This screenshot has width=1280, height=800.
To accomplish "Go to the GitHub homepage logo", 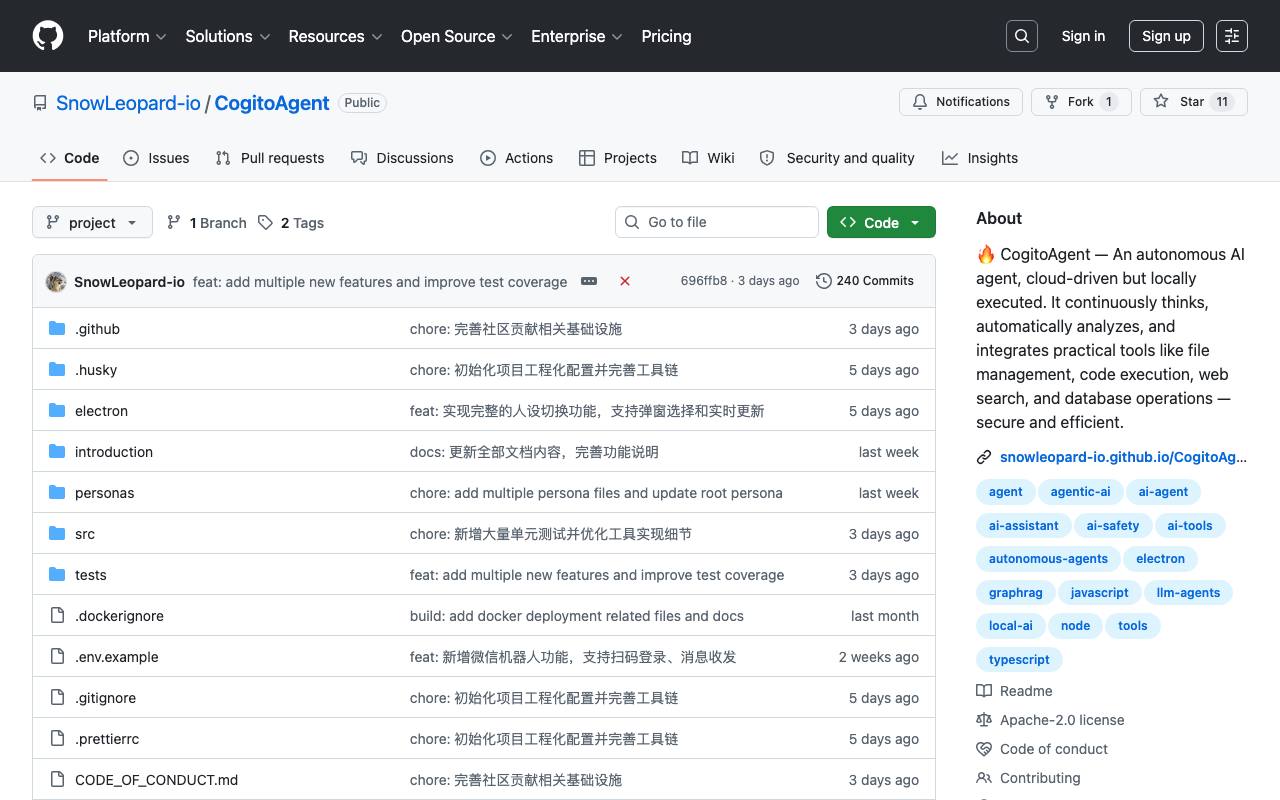I will click(48, 36).
